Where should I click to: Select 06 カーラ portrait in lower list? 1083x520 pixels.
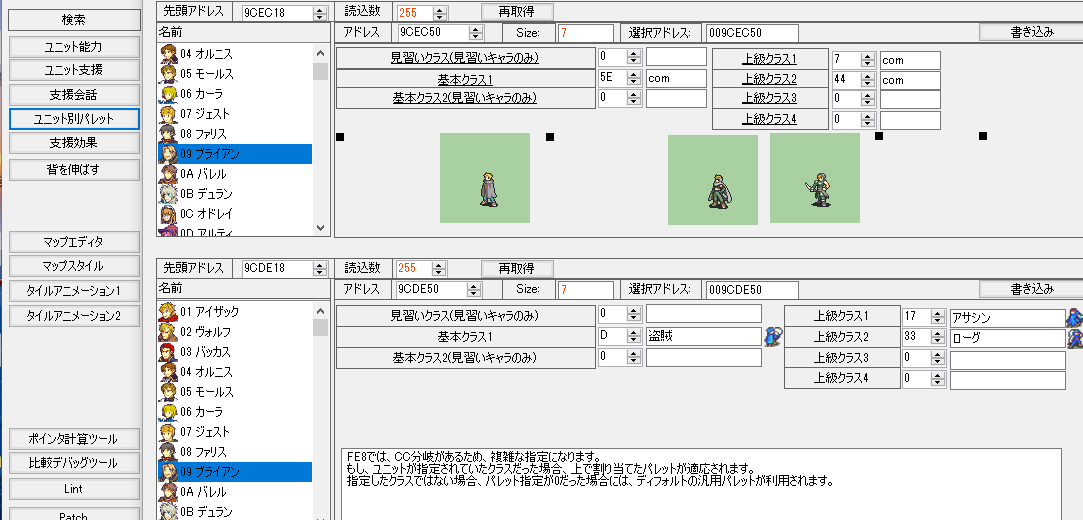coord(168,412)
